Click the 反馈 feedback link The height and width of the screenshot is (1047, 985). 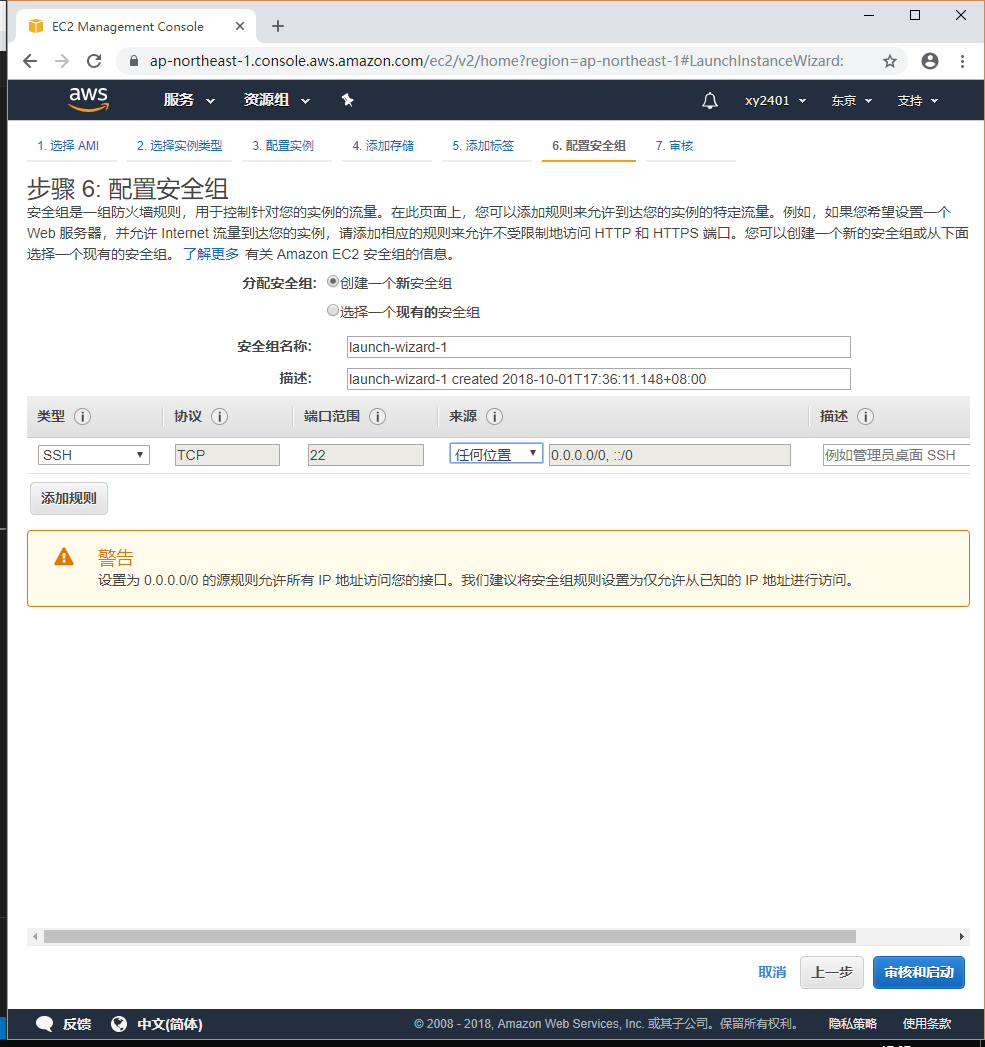[x=77, y=1024]
